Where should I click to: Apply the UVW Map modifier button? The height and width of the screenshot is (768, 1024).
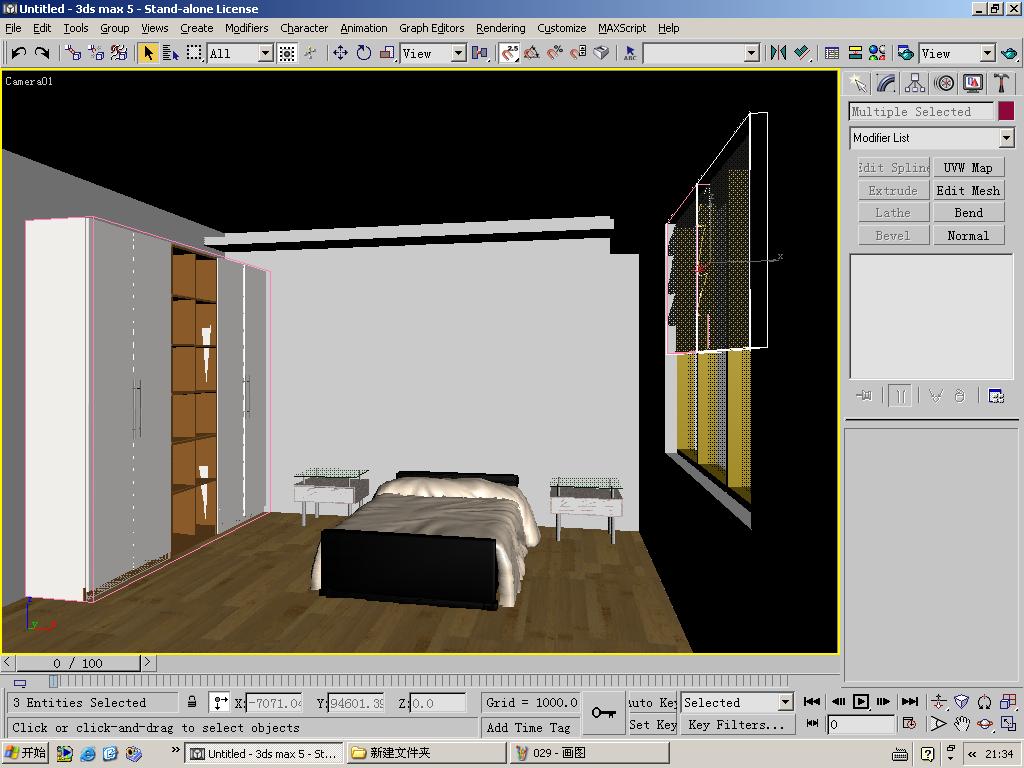point(968,168)
